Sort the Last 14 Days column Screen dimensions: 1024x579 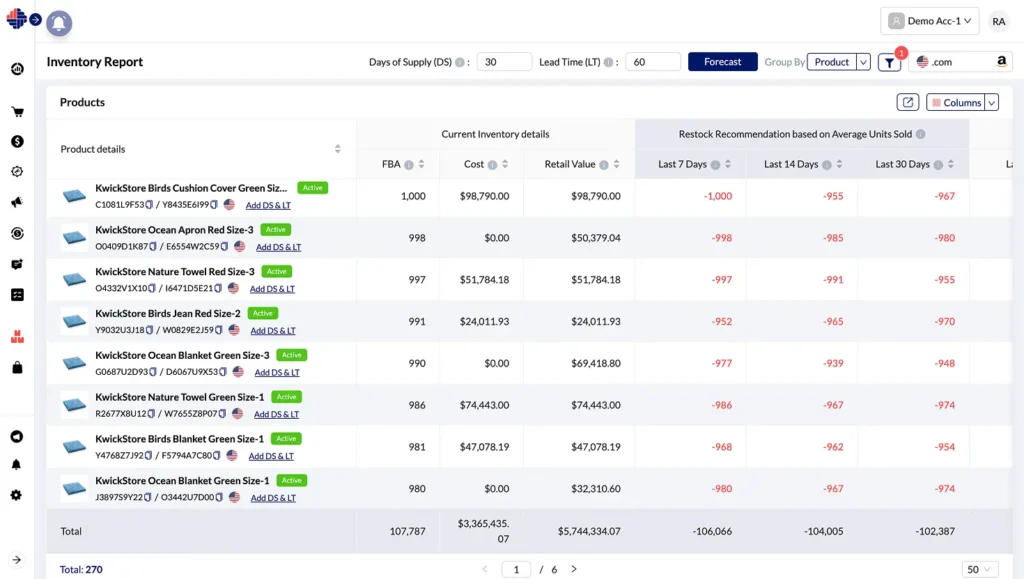840,164
